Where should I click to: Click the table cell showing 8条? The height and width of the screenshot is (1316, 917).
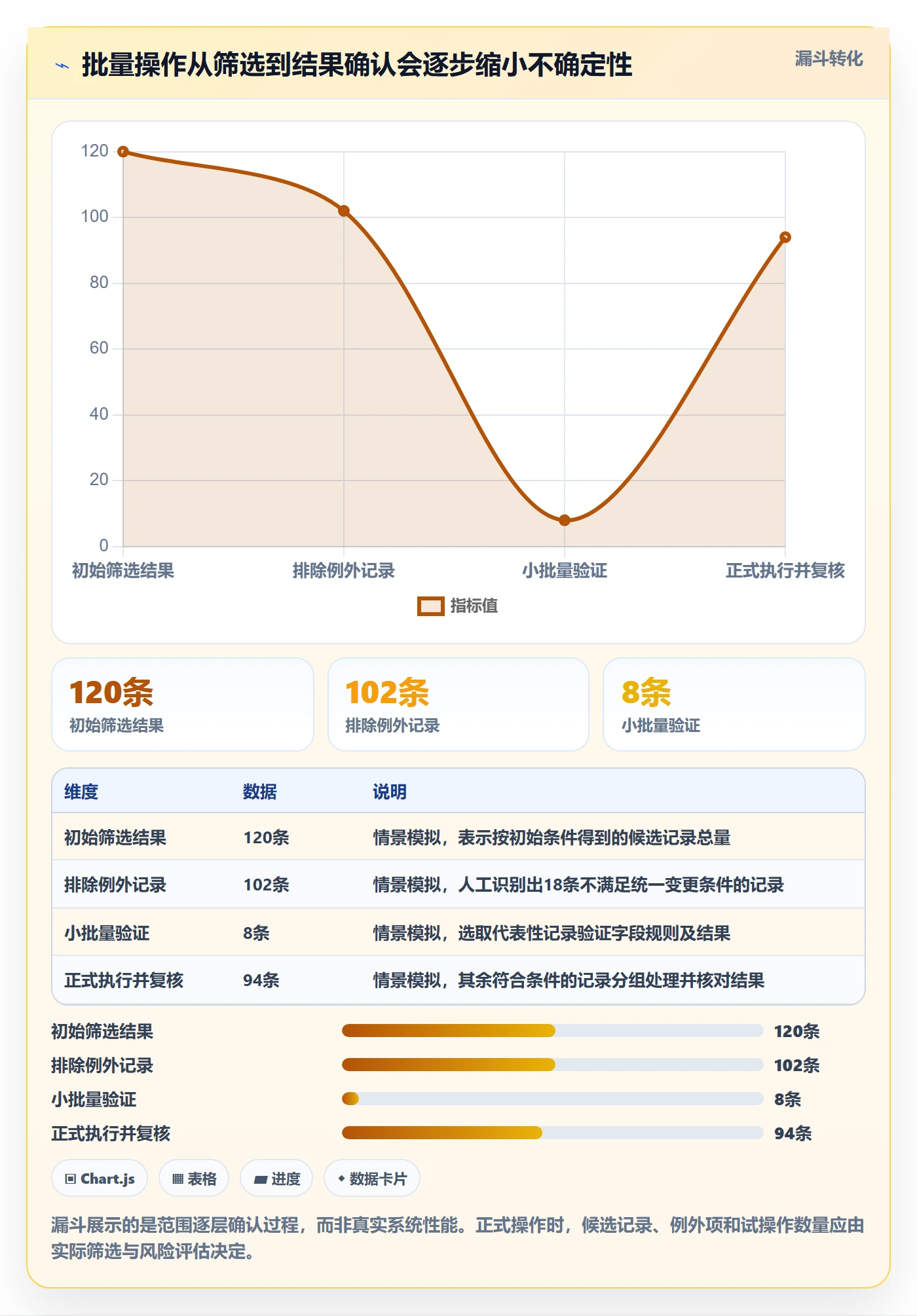(256, 933)
